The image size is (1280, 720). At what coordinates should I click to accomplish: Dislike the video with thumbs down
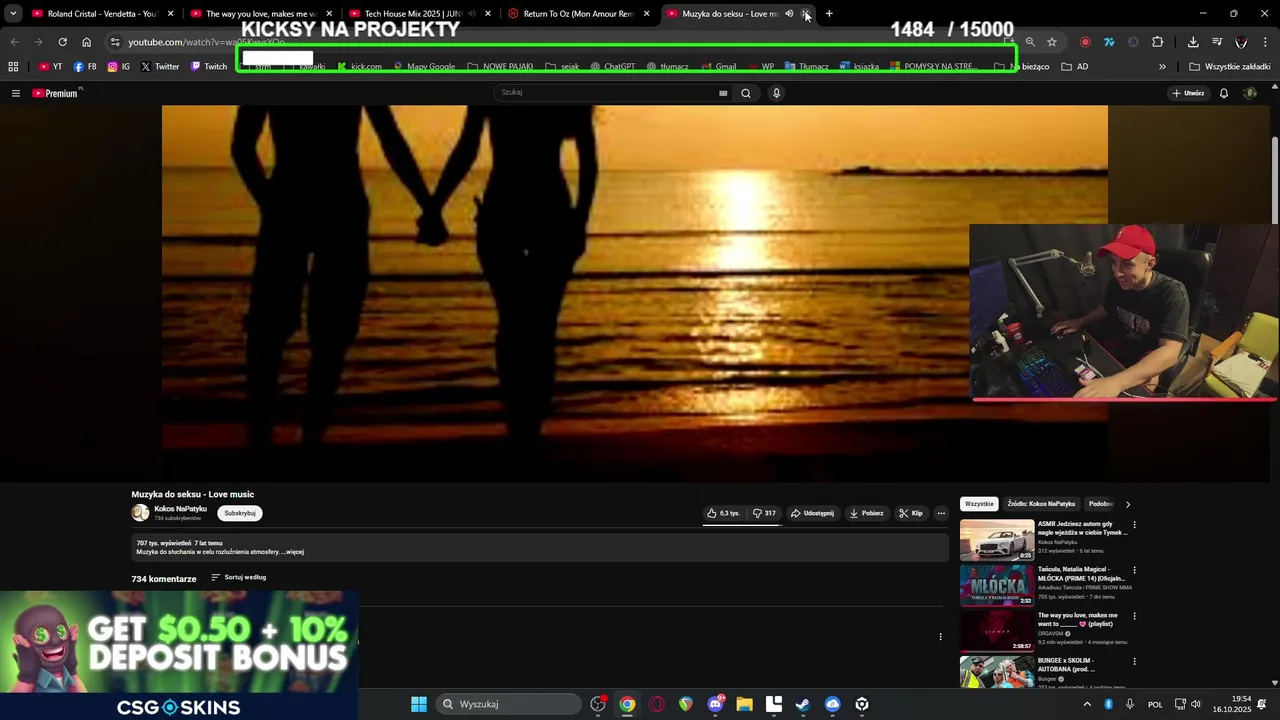[x=764, y=513]
